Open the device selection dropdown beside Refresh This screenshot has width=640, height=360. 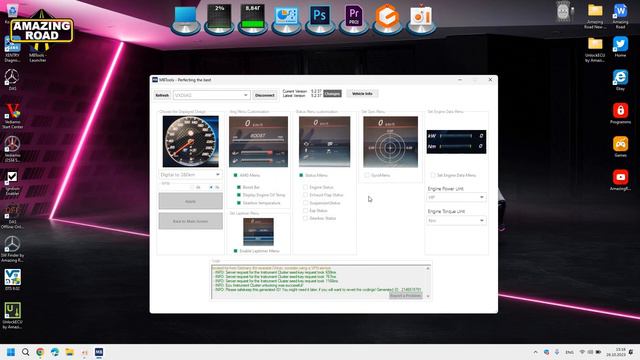[211, 95]
